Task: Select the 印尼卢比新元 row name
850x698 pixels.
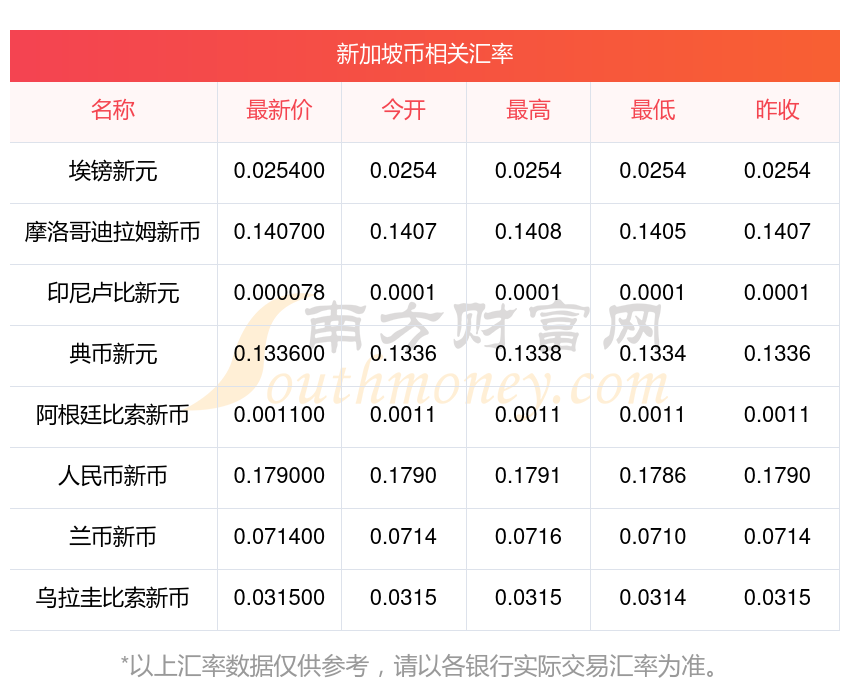Action: [x=113, y=293]
